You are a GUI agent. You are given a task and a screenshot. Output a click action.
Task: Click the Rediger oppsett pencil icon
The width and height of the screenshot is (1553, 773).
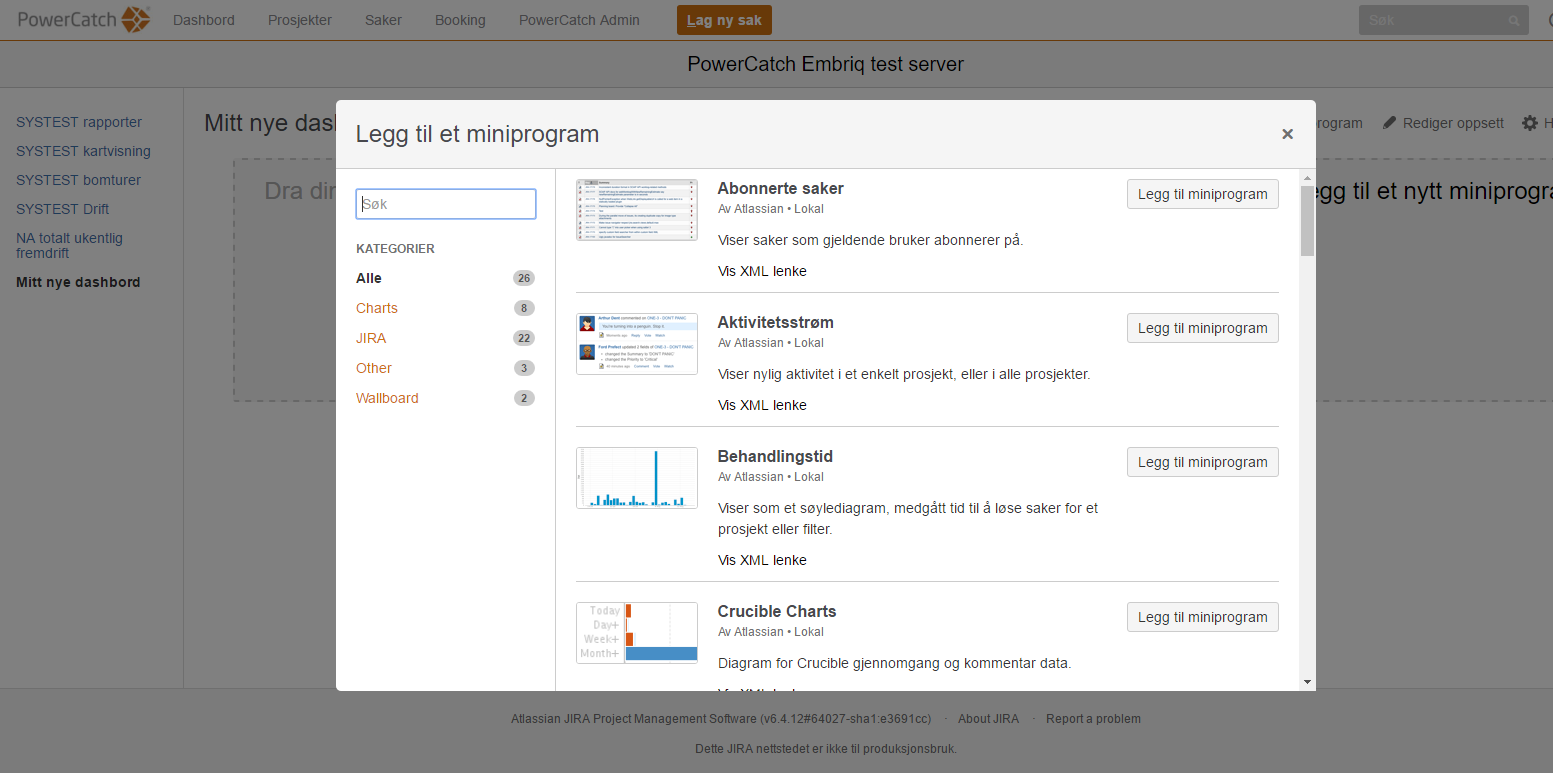(x=1389, y=123)
